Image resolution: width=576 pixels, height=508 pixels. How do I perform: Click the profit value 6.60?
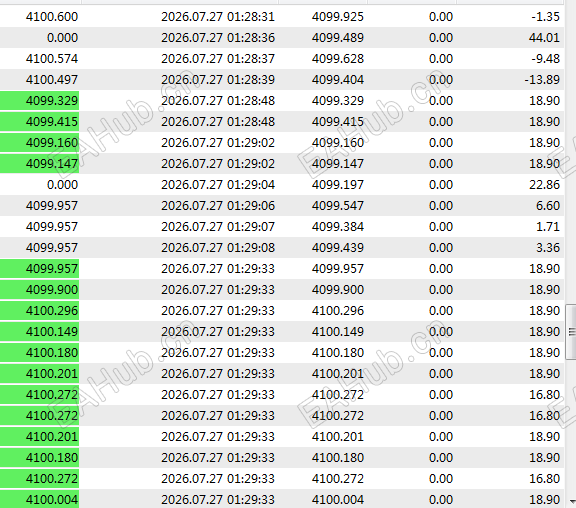point(548,205)
